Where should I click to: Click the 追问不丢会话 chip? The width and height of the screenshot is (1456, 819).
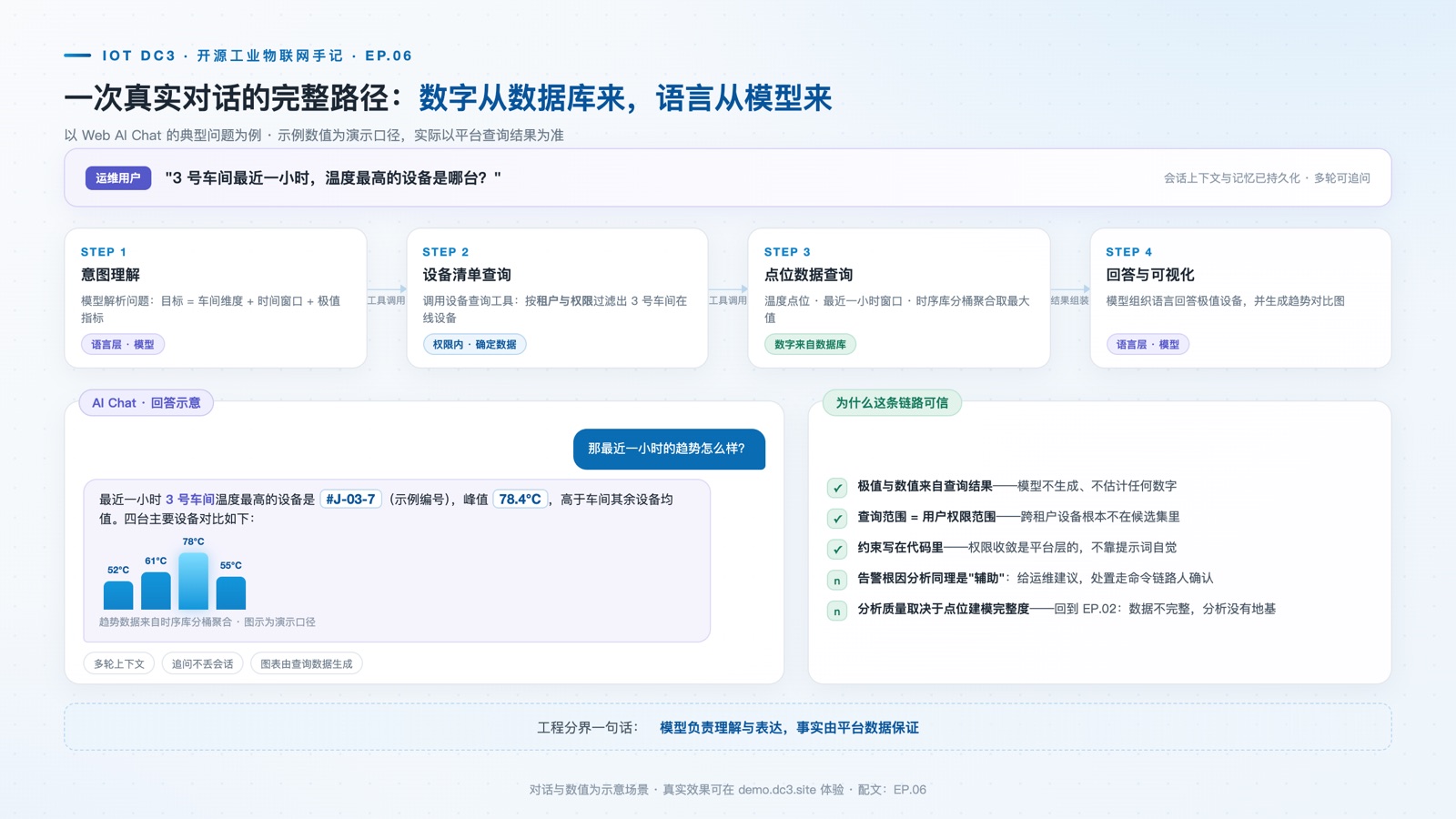[x=202, y=663]
